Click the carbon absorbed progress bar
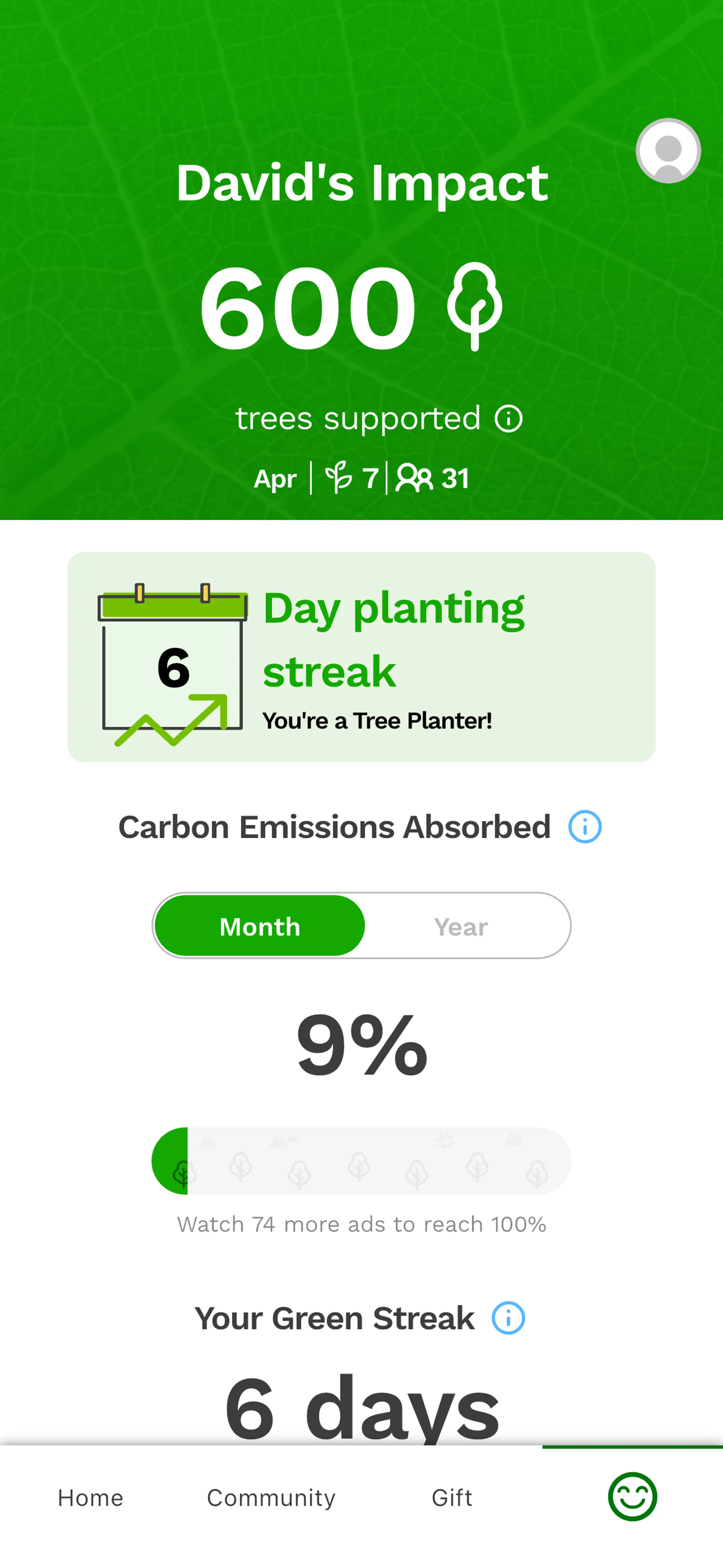 [361, 1161]
